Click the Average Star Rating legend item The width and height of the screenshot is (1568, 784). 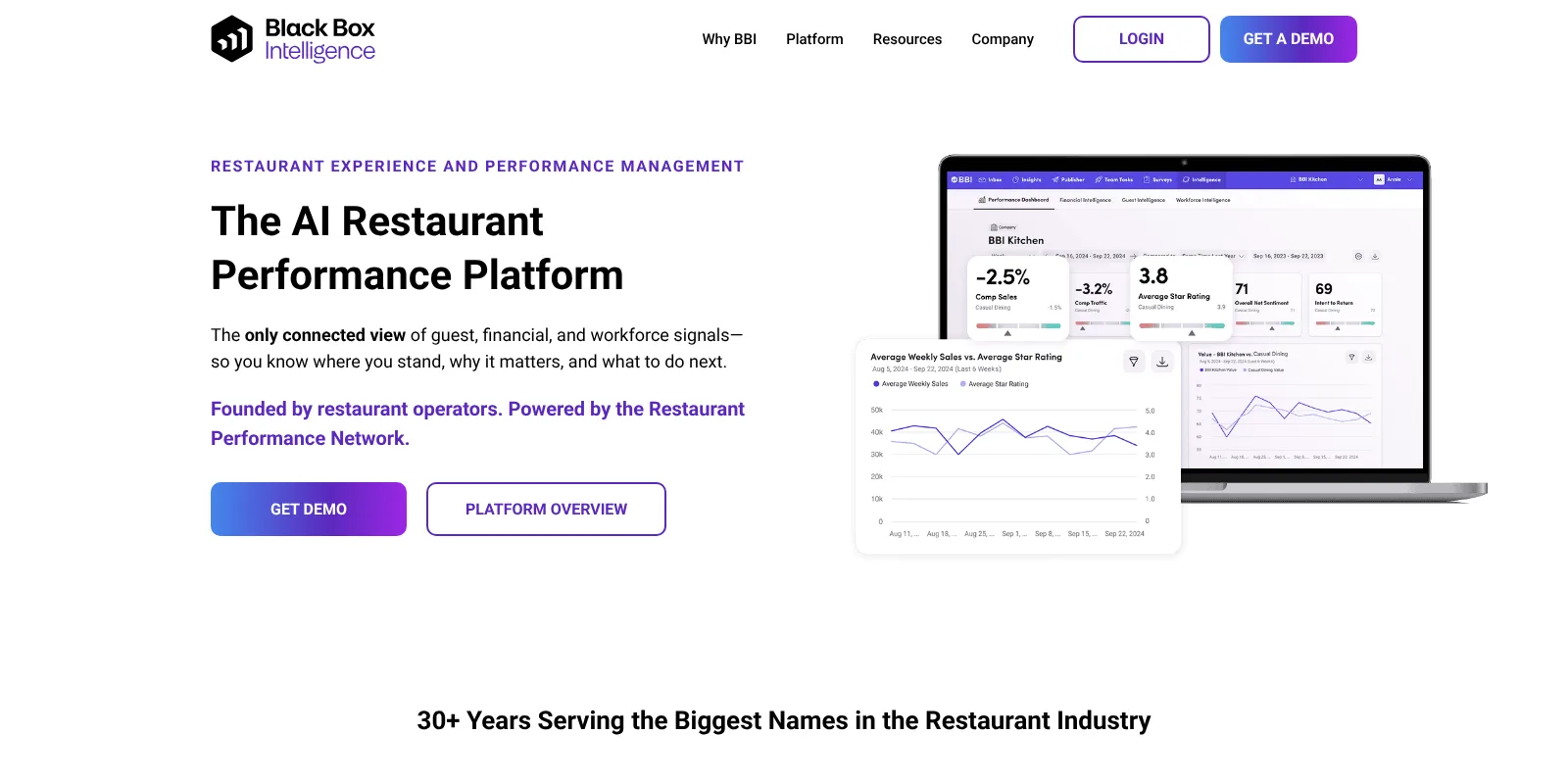coord(994,384)
